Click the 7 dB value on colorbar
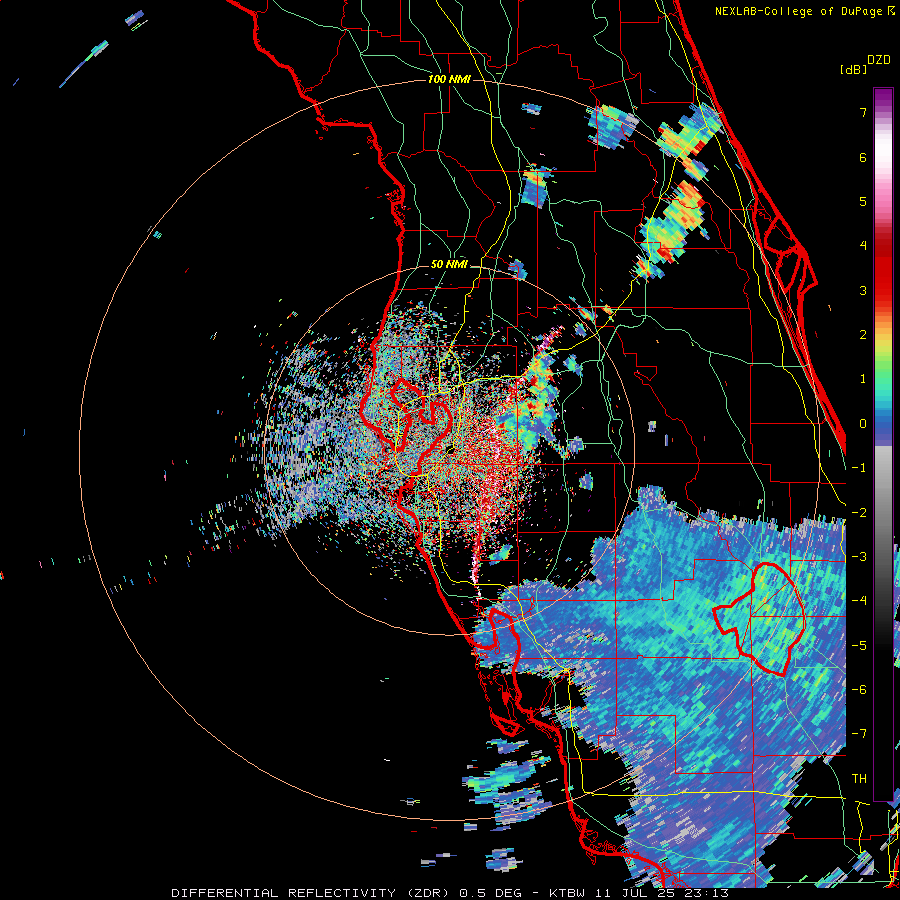This screenshot has width=900, height=900. 863,112
